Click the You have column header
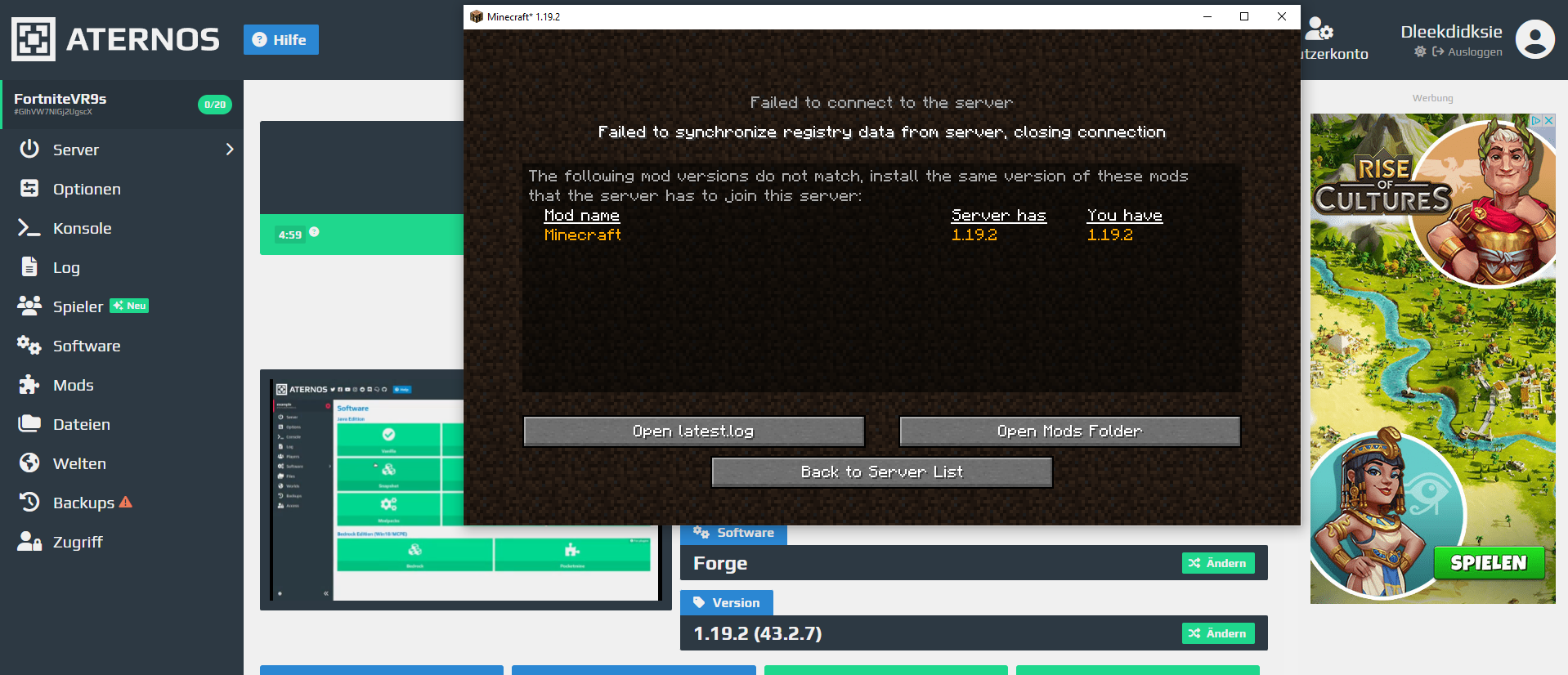The width and height of the screenshot is (1568, 675). [x=1125, y=216]
